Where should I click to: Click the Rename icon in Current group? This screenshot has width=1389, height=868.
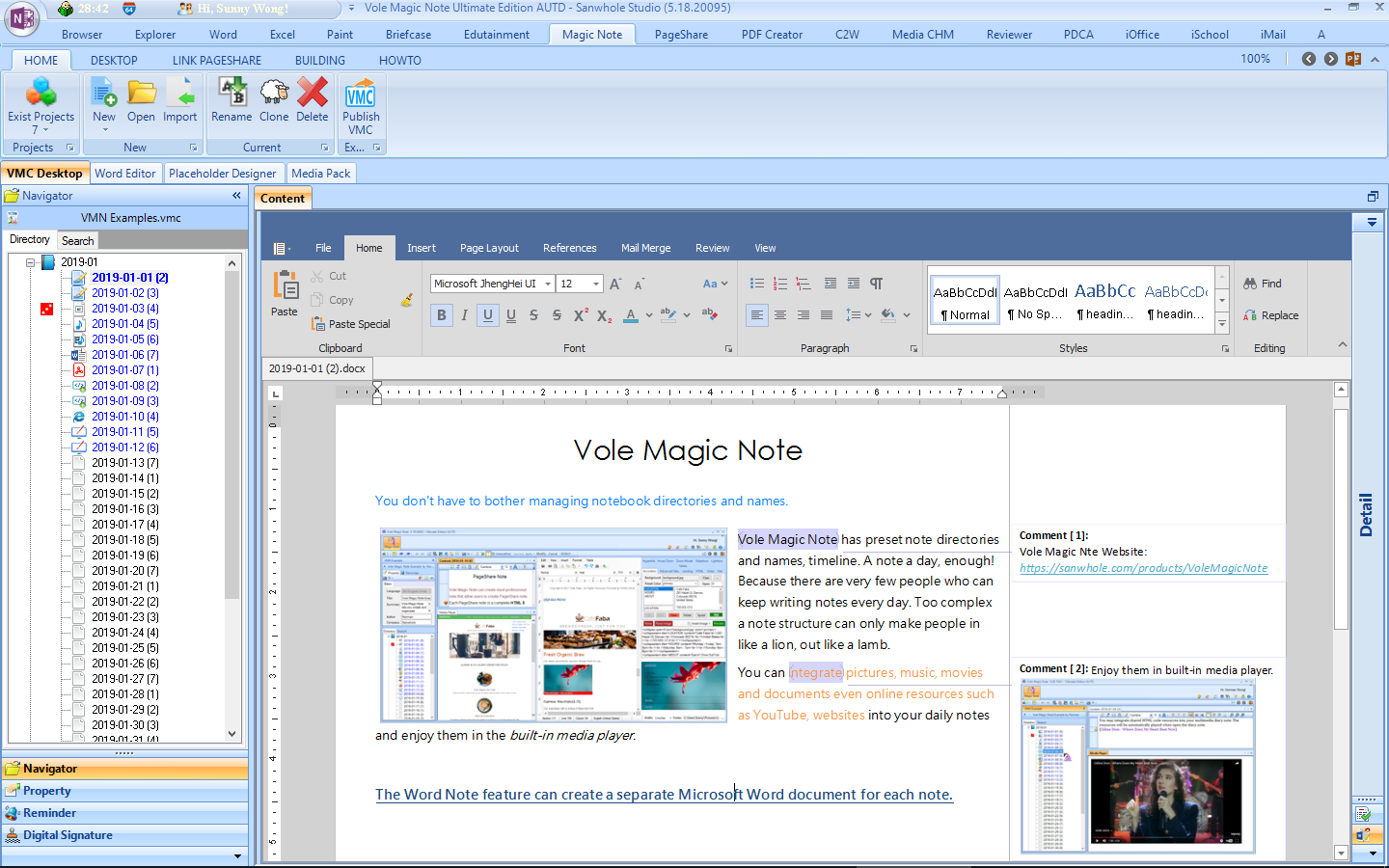tap(231, 94)
